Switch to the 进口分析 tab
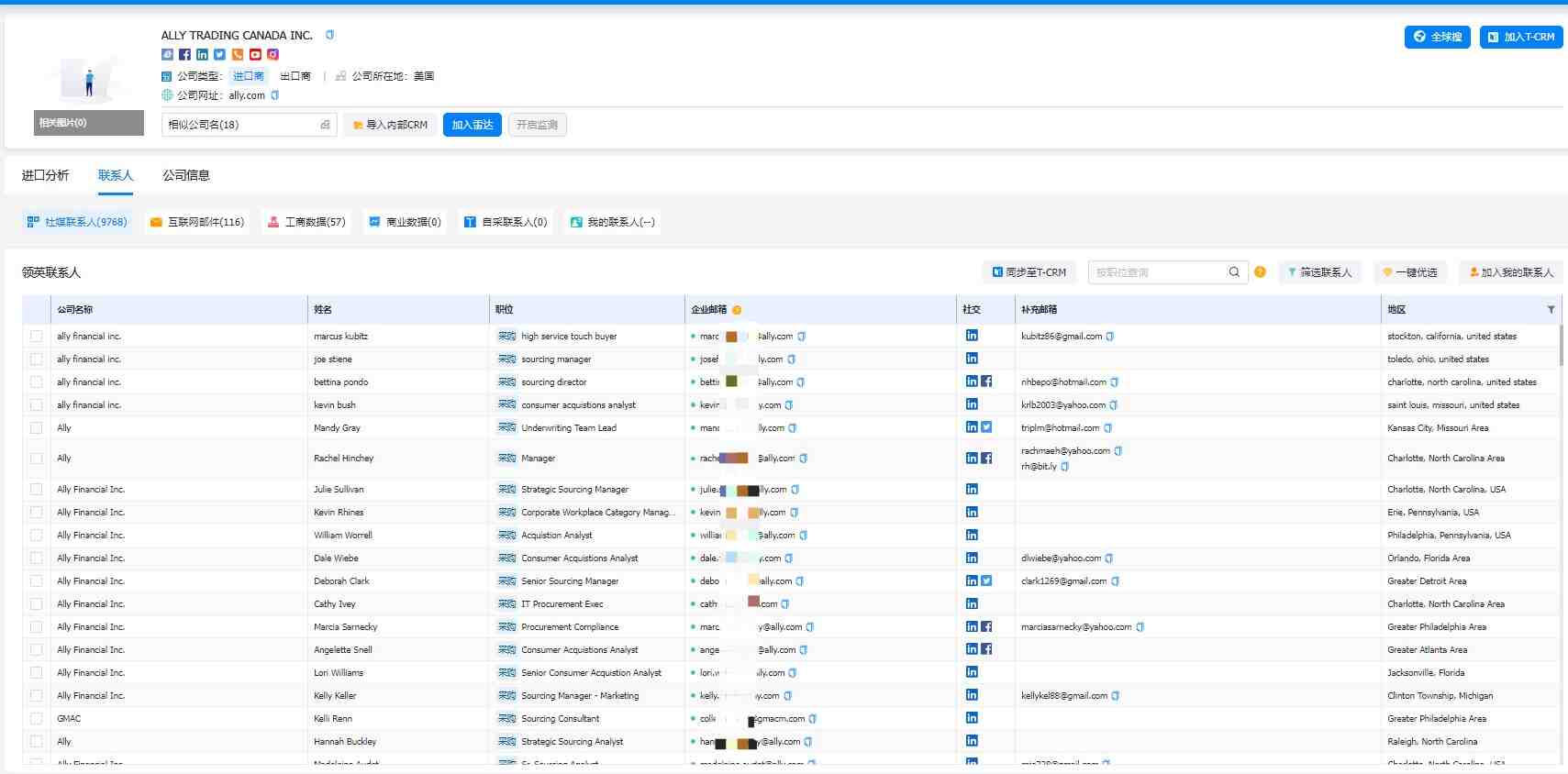Screen dimensions: 1568x774 (x=46, y=175)
